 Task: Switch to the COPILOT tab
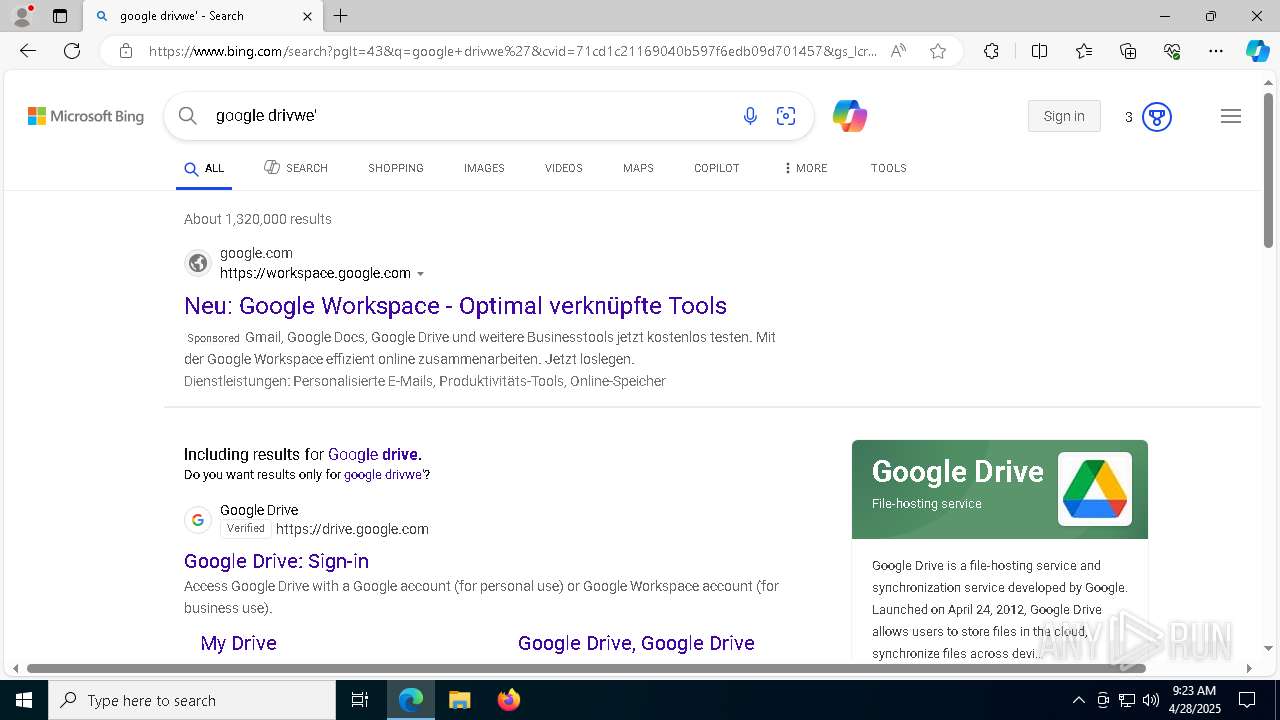coord(717,168)
